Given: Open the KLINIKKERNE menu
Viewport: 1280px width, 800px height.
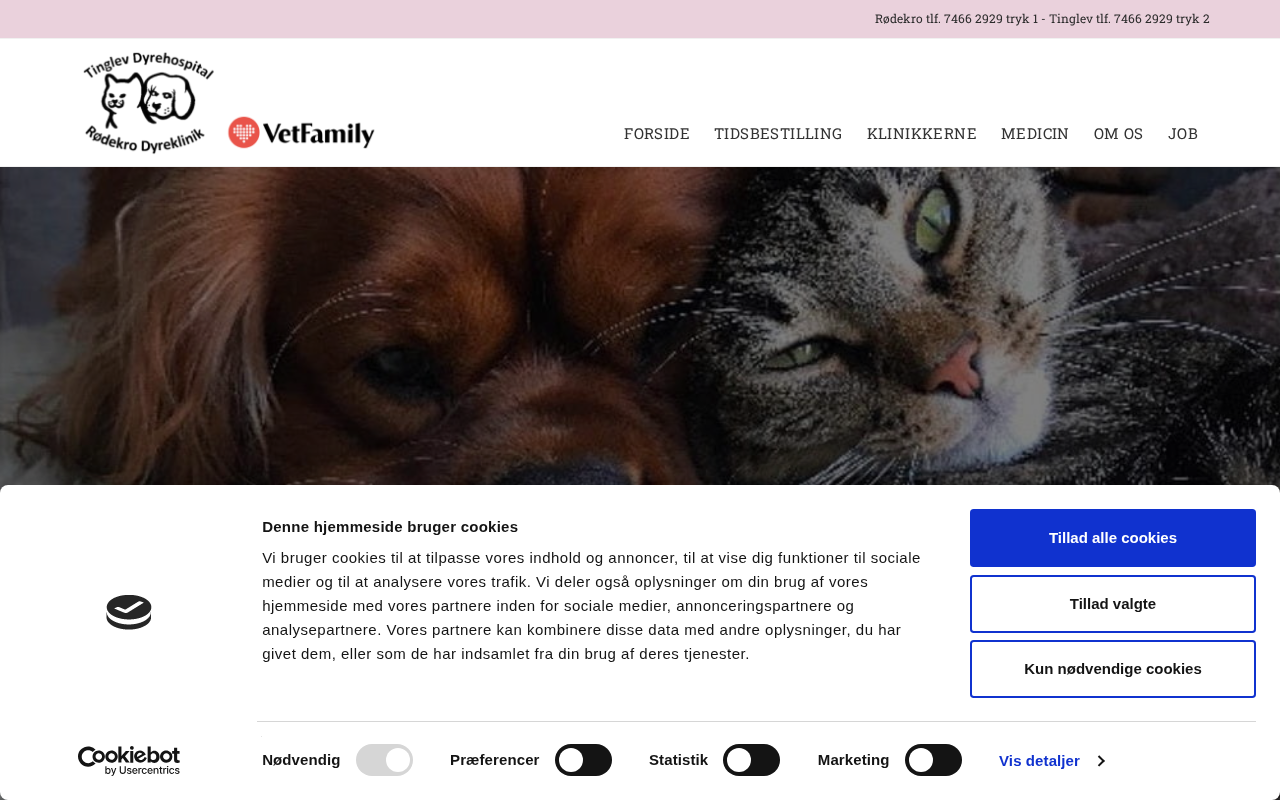Looking at the screenshot, I should click(921, 134).
